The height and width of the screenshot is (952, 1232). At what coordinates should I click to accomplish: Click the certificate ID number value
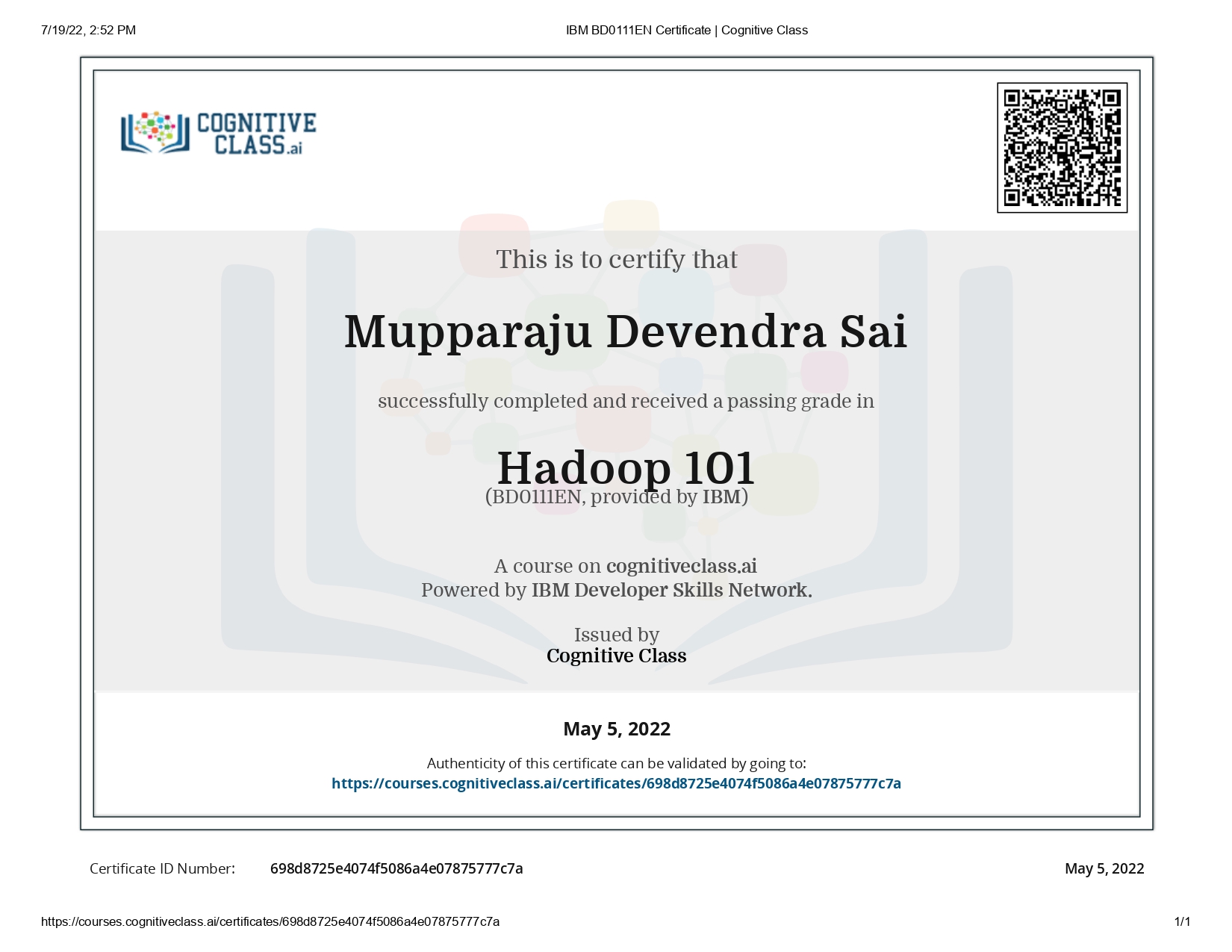pyautogui.click(x=396, y=868)
